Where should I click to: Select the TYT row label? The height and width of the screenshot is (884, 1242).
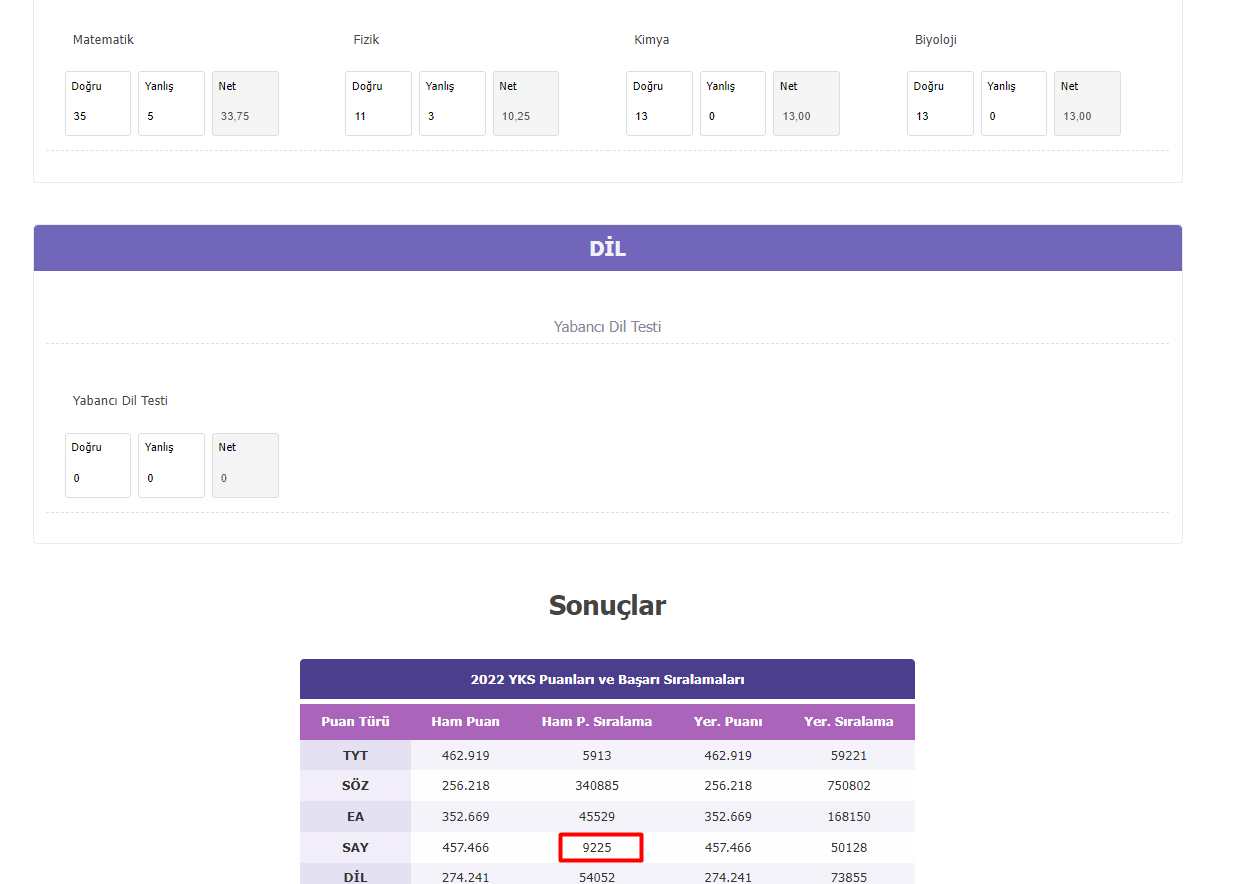tap(355, 755)
